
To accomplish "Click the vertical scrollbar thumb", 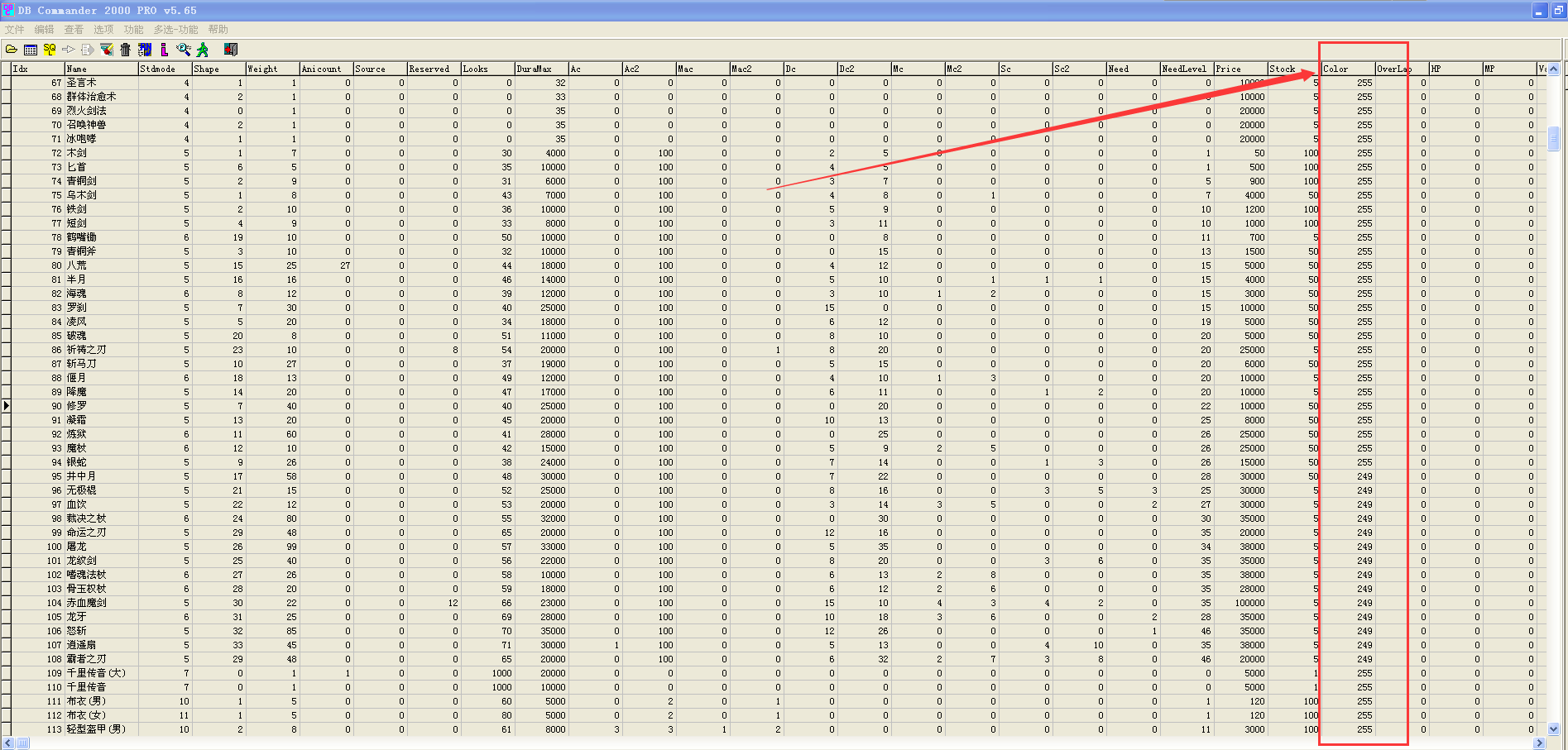I will pyautogui.click(x=1553, y=138).
